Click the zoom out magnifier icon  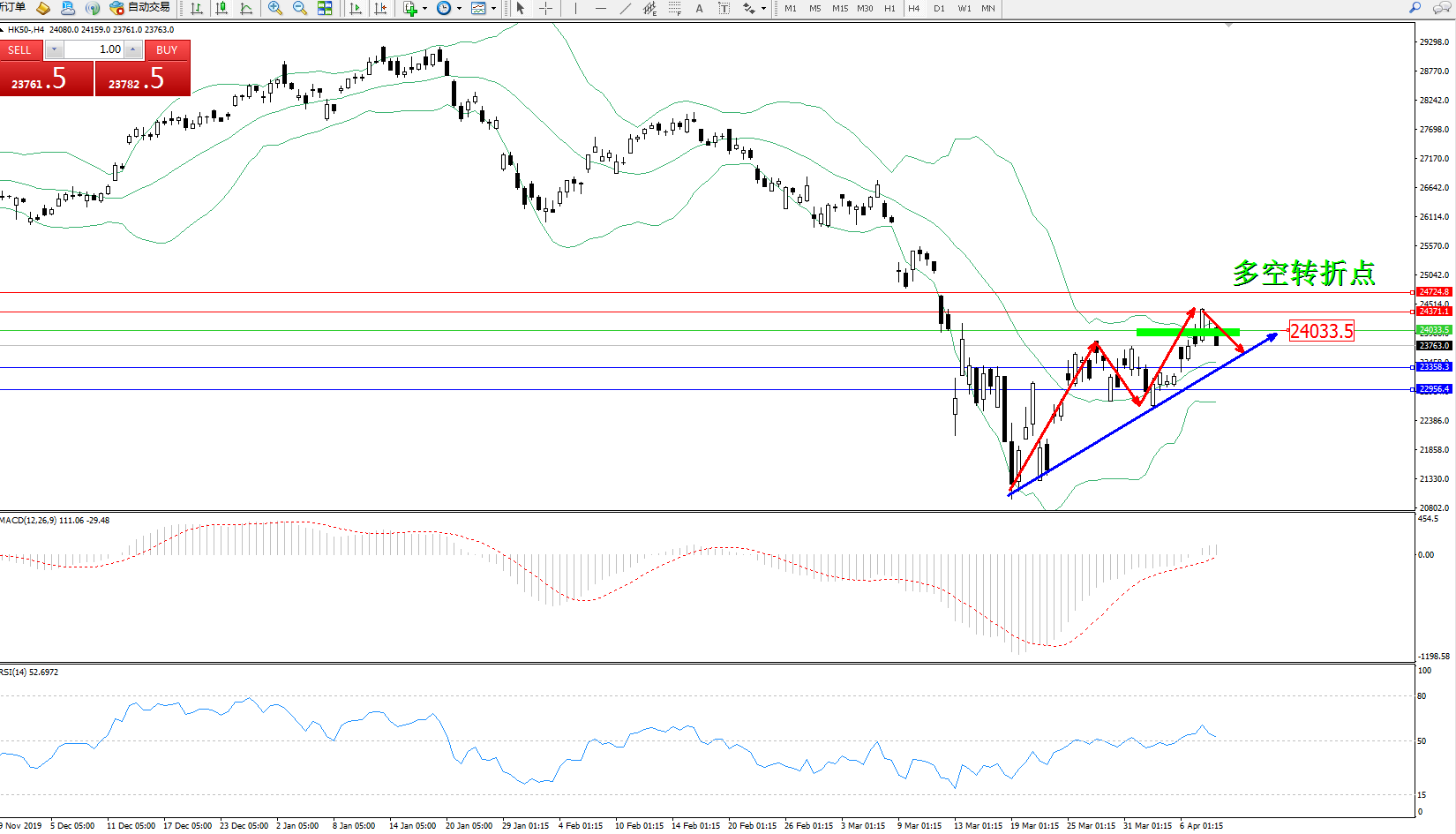tap(299, 8)
